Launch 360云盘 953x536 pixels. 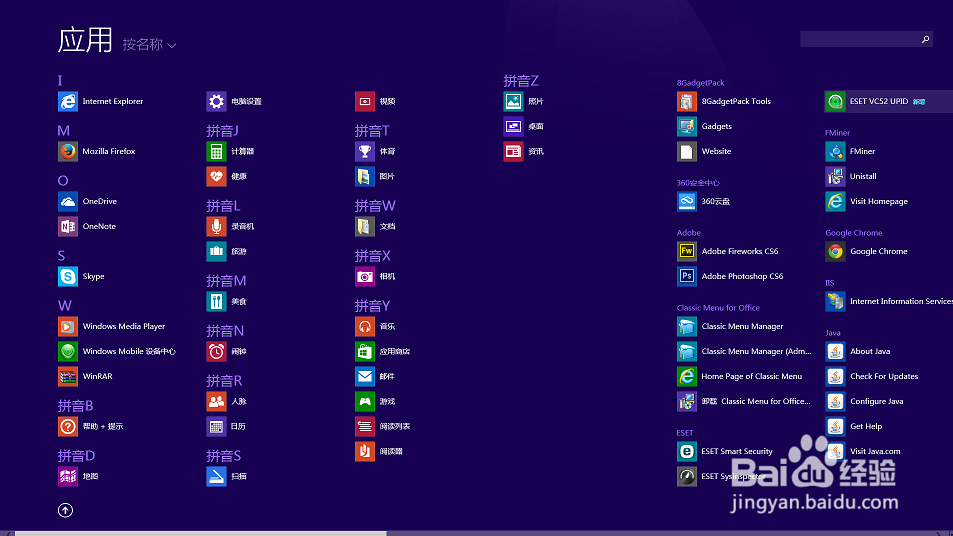[x=704, y=201]
